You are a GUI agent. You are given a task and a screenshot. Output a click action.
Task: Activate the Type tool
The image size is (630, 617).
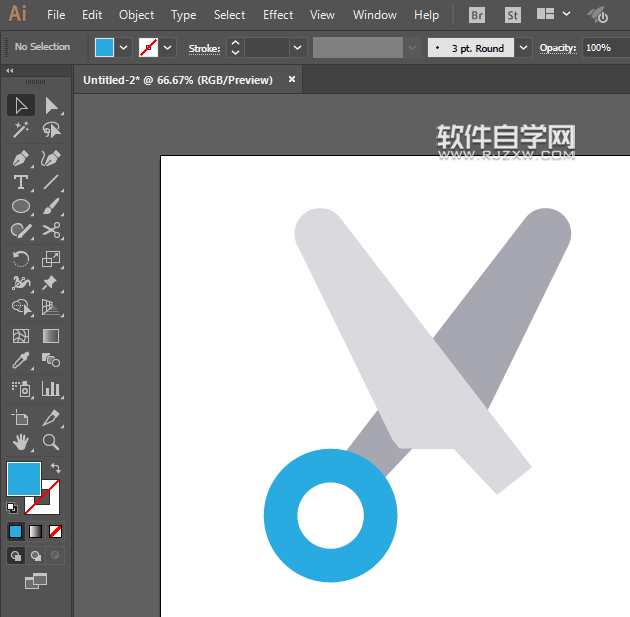coord(20,182)
